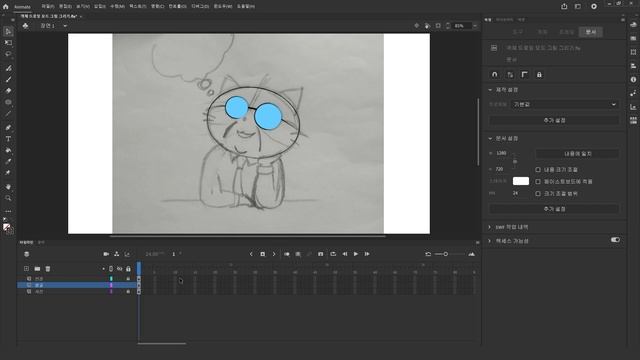Toggle the accessibility switch

[x=616, y=240]
